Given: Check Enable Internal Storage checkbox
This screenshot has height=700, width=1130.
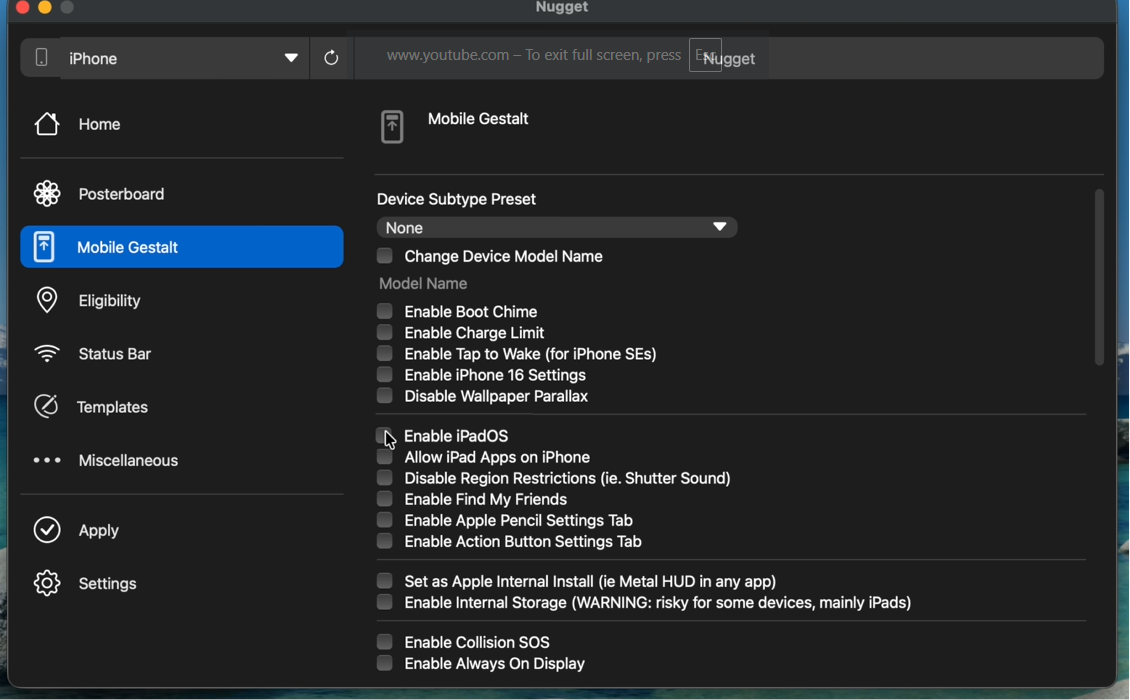Looking at the screenshot, I should [x=385, y=602].
